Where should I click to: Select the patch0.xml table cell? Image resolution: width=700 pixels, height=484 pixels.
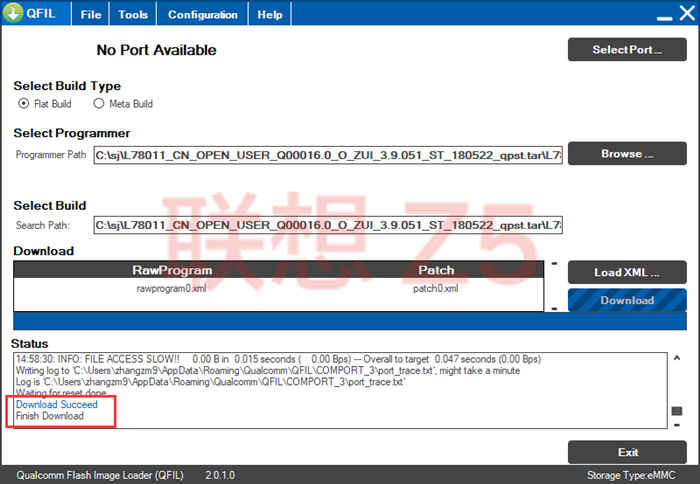coord(435,288)
